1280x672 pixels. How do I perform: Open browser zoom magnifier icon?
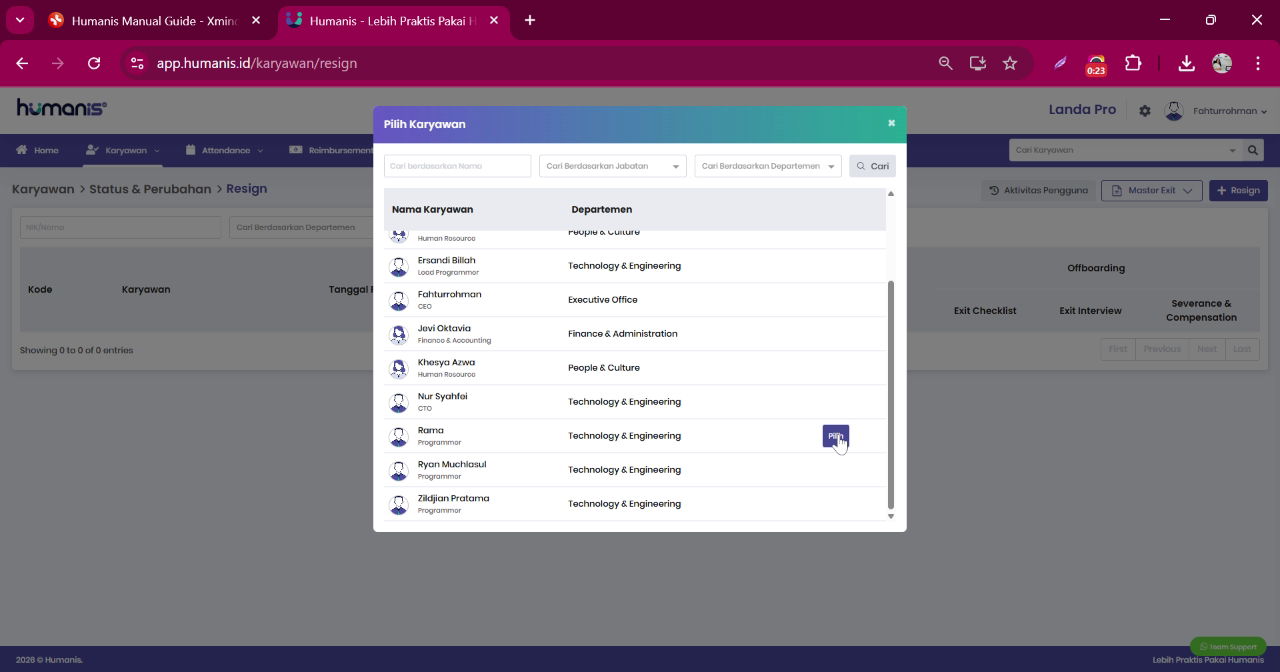click(945, 63)
